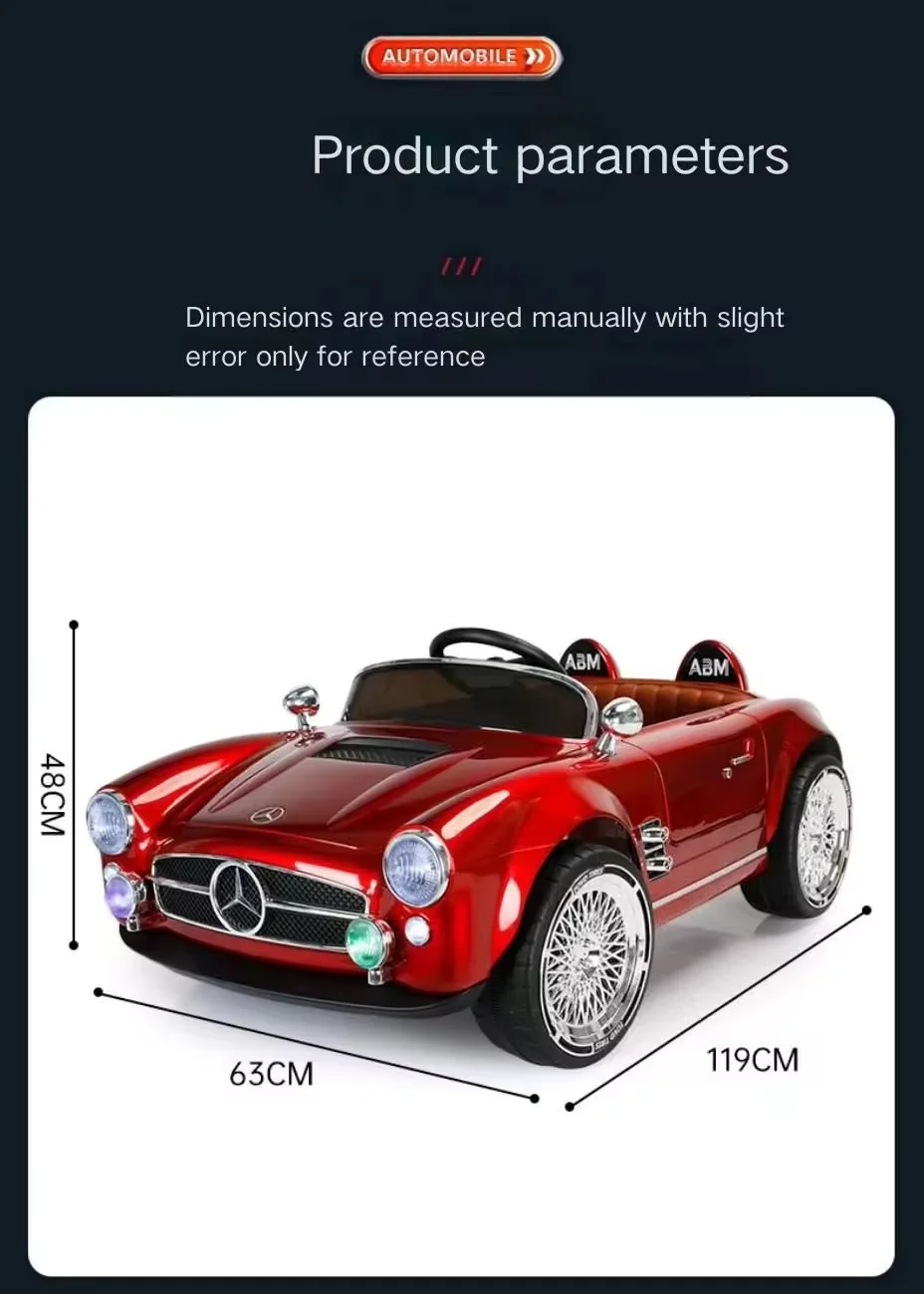The width and height of the screenshot is (924, 1294).
Task: Click the Mercedes star emblem on grille
Action: (x=239, y=897)
